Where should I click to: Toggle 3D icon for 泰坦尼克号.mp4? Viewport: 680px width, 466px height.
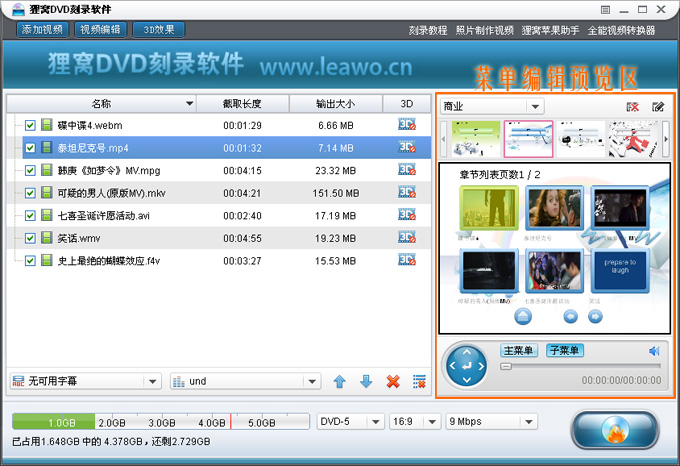[x=407, y=147]
